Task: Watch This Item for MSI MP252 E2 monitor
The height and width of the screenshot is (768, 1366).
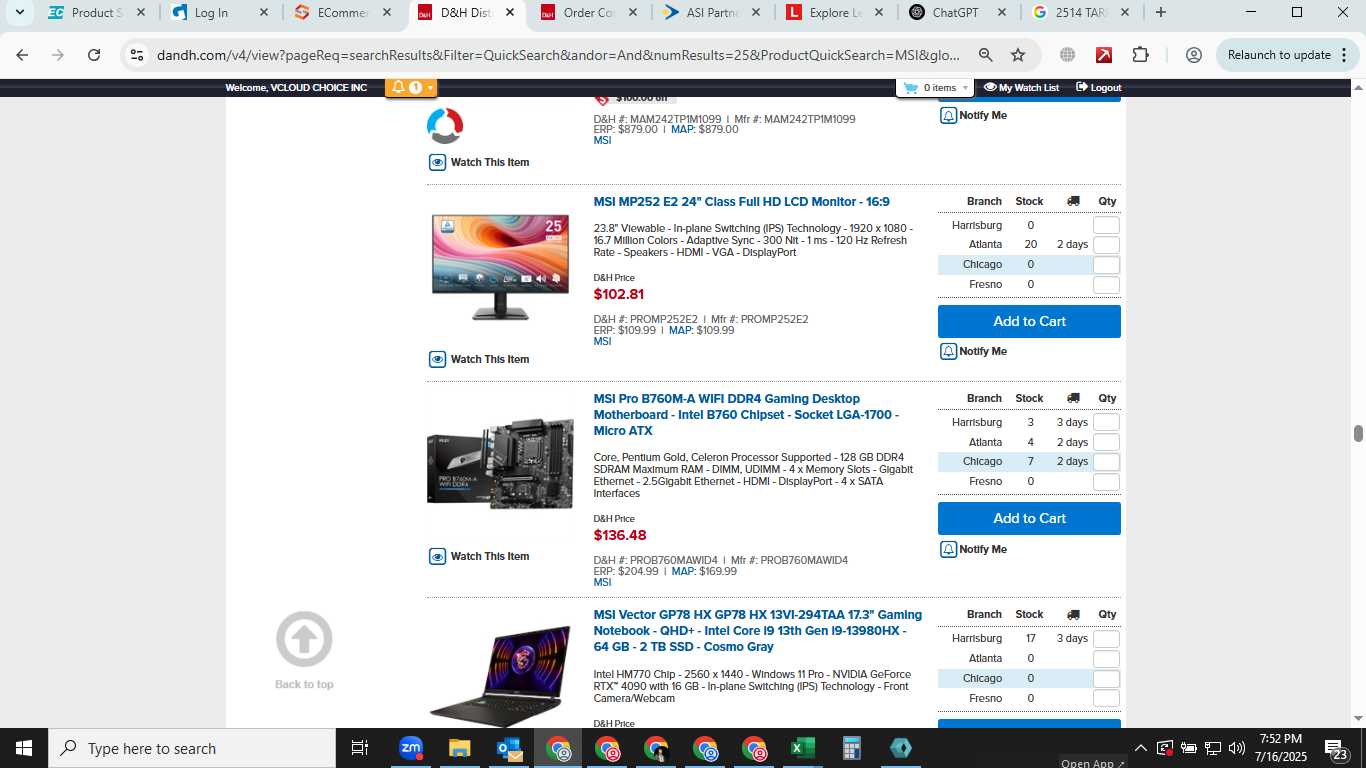Action: tap(479, 359)
